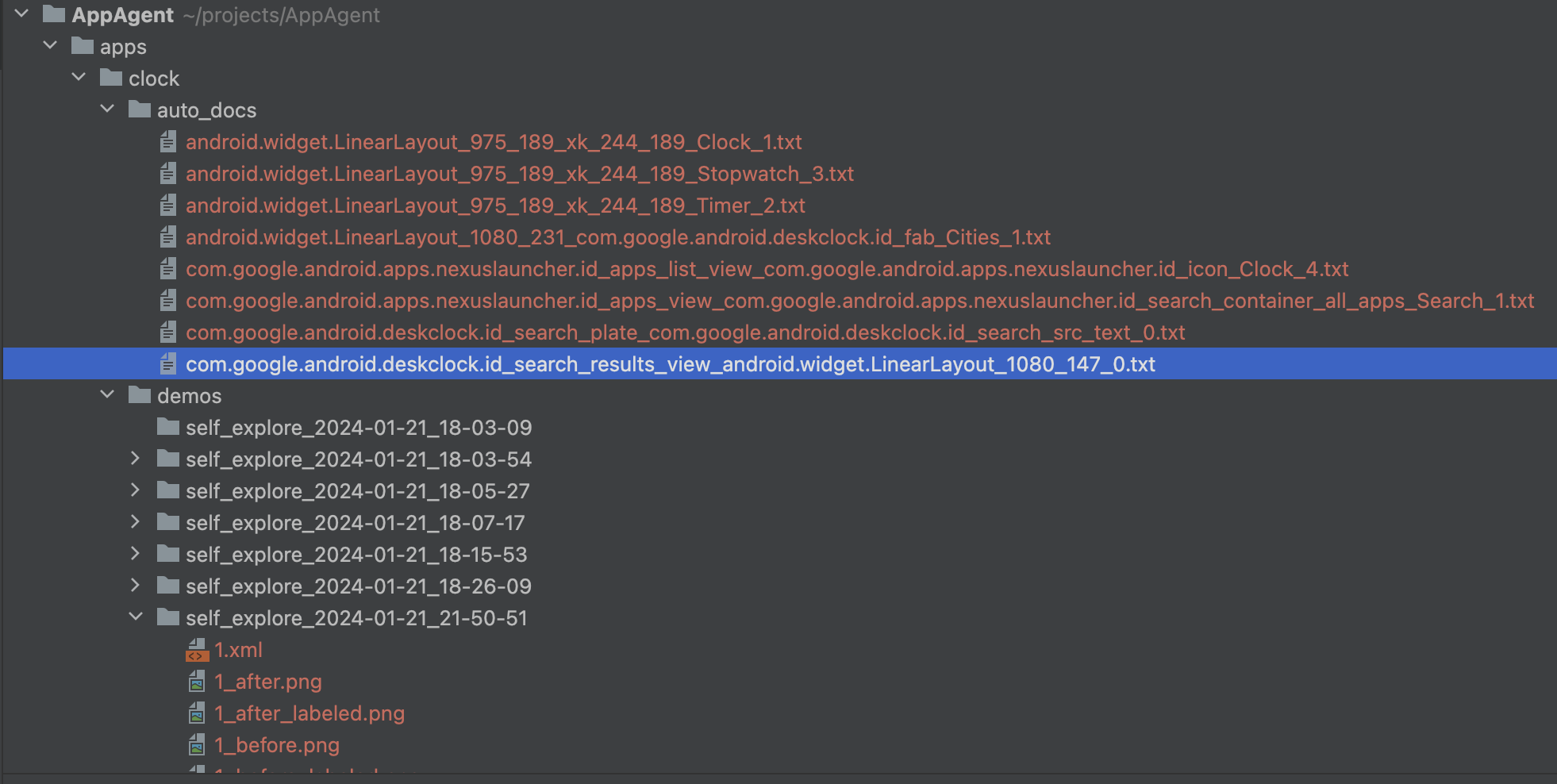Expand self_explore_2024-01-21_18-26-09 folder chevron
This screenshot has width=1557, height=784.
135,585
